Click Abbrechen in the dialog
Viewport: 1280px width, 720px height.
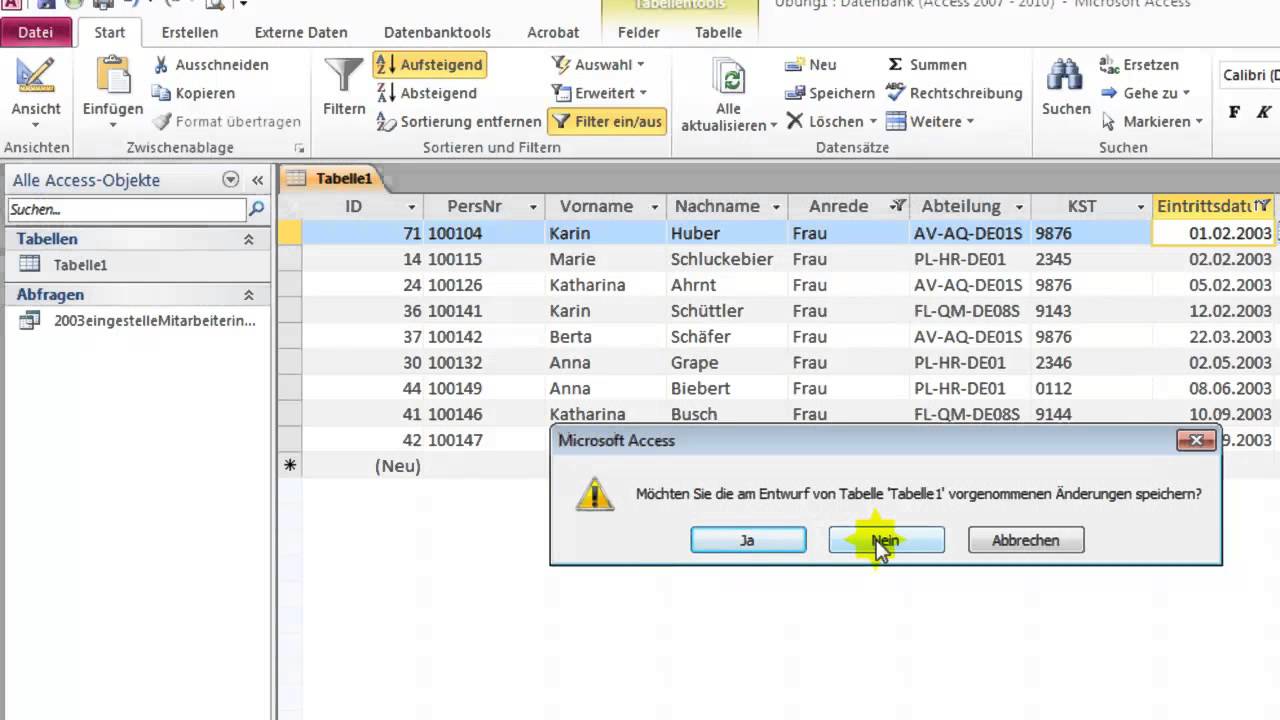pyautogui.click(x=1026, y=540)
